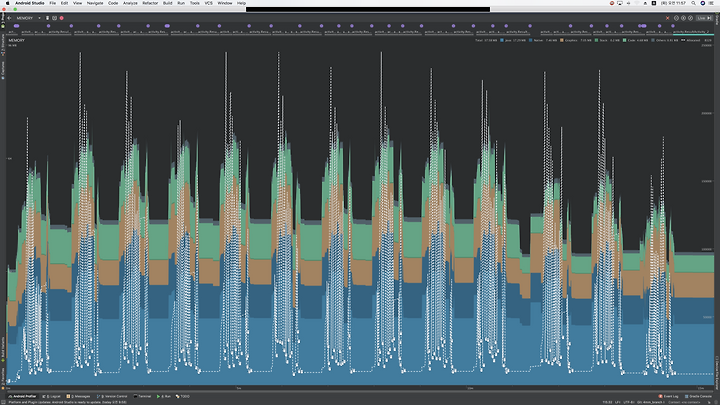Click the Siri icon in menu bar
720x405 pixels.
point(703,3)
